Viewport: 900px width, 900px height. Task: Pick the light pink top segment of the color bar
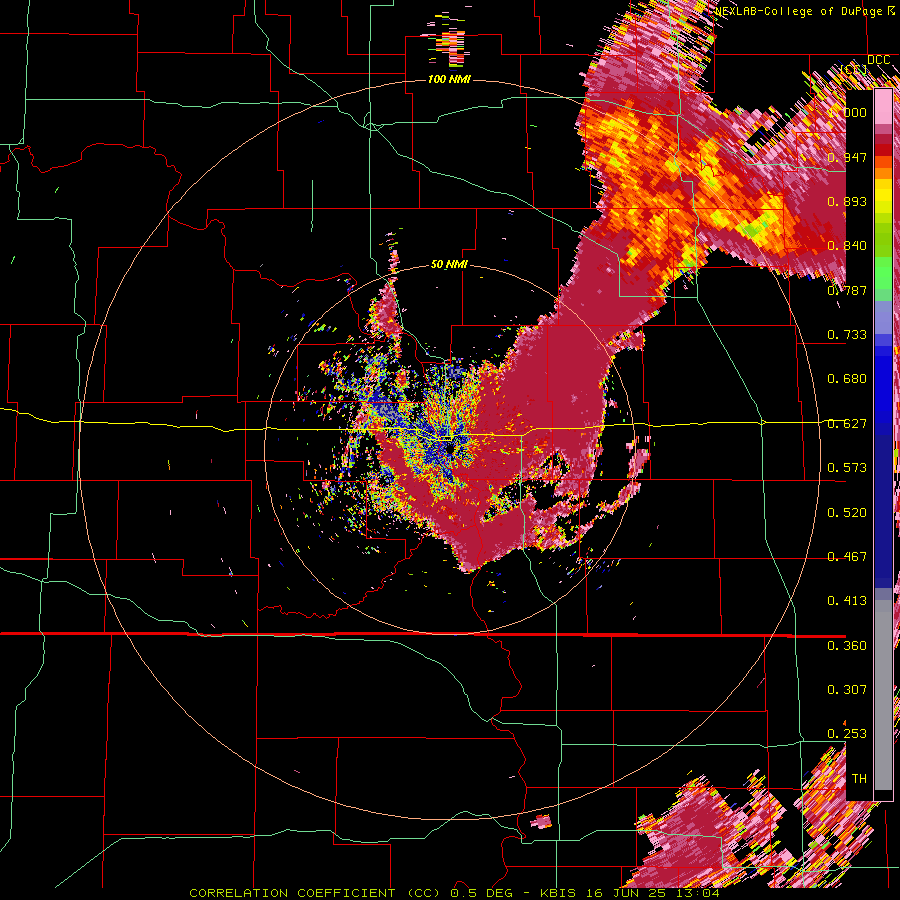pyautogui.click(x=883, y=107)
